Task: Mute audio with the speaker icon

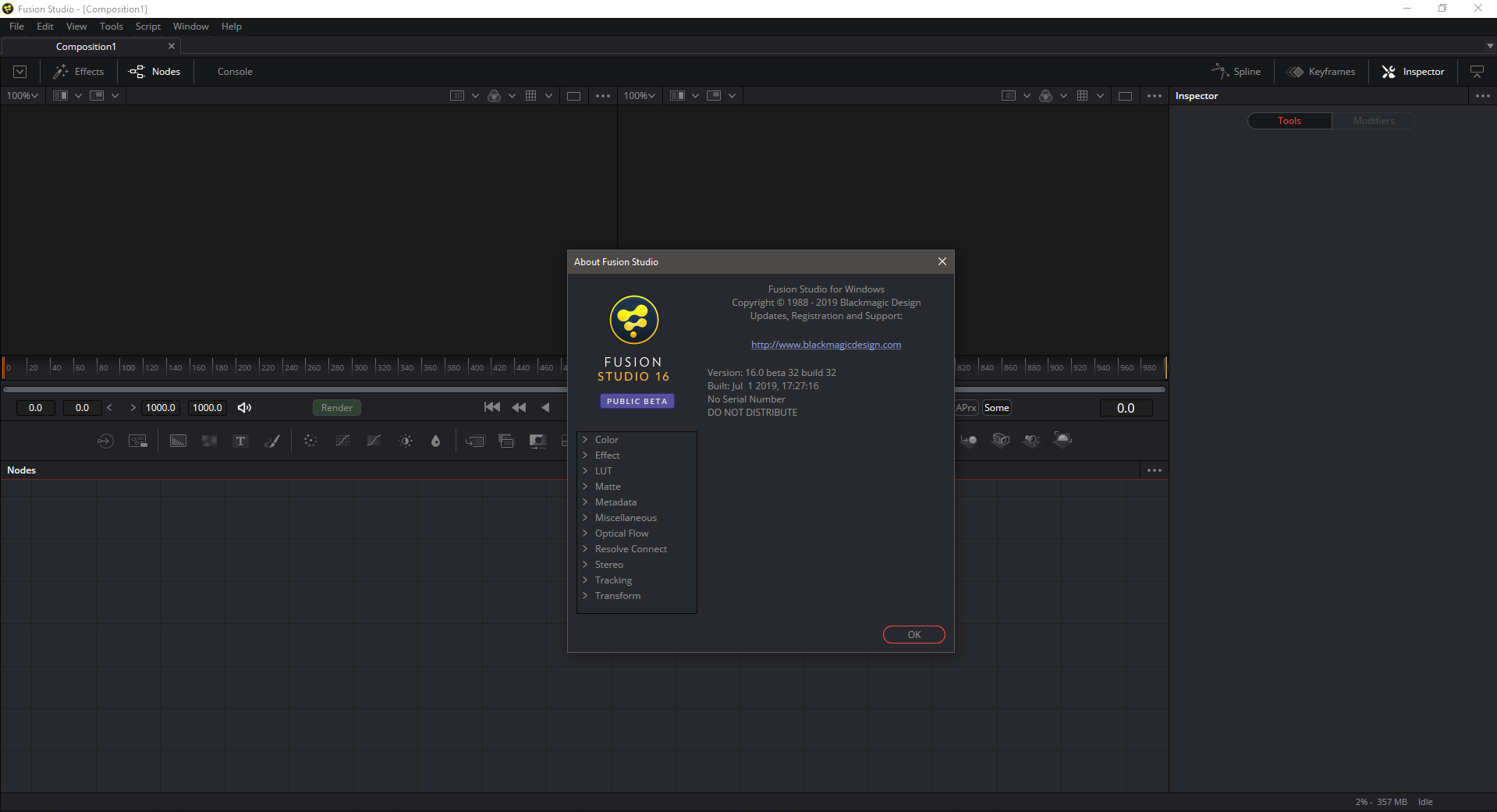Action: [x=244, y=407]
